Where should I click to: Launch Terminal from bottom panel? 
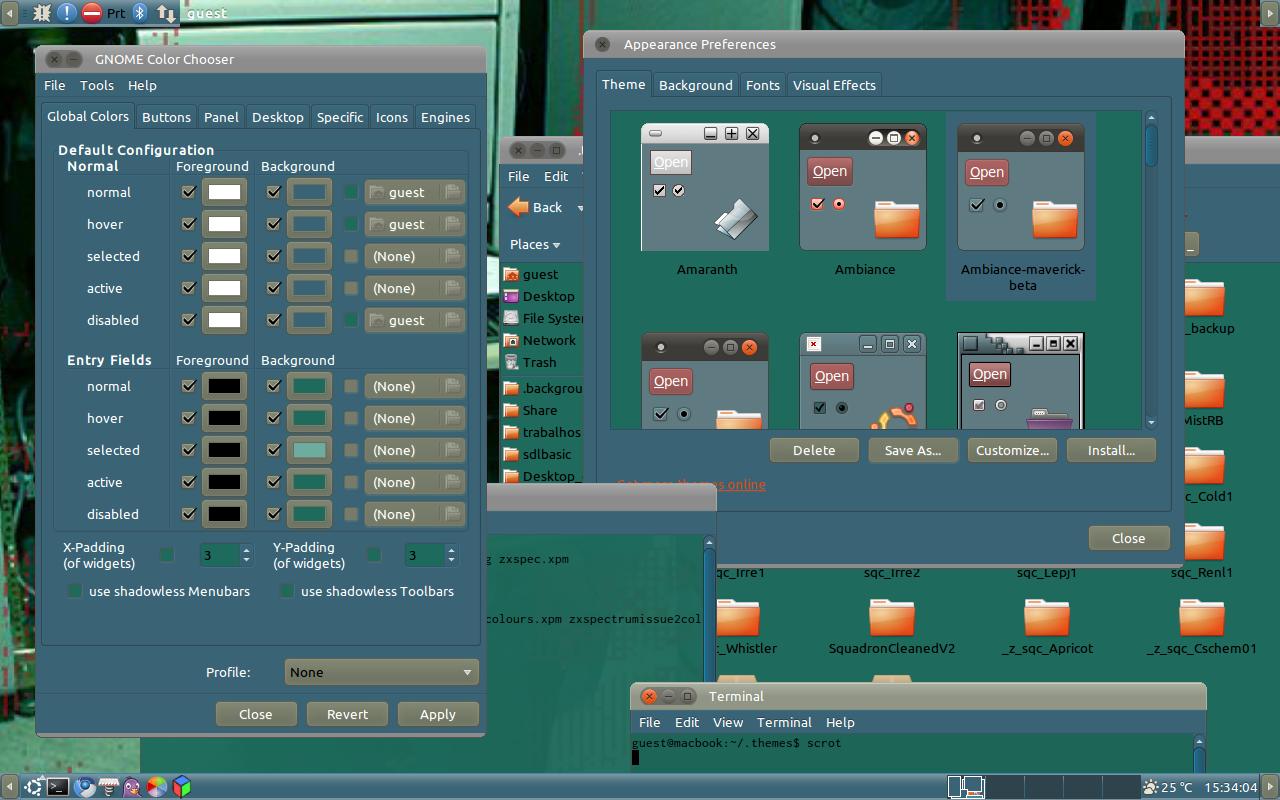[58, 787]
